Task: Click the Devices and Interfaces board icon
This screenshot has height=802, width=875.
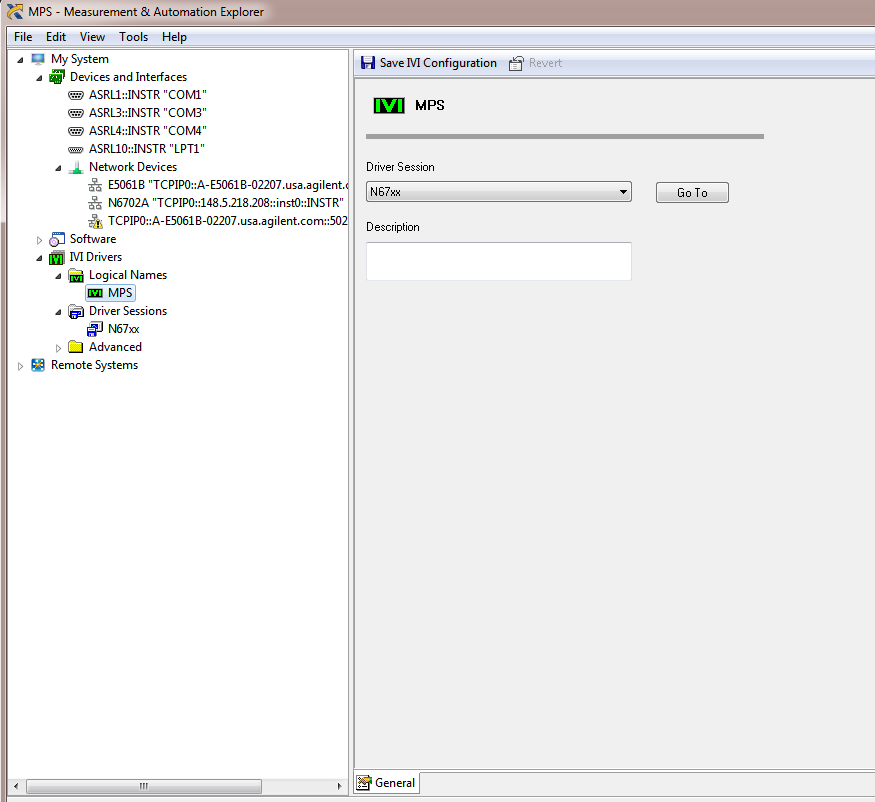Action: click(x=57, y=77)
